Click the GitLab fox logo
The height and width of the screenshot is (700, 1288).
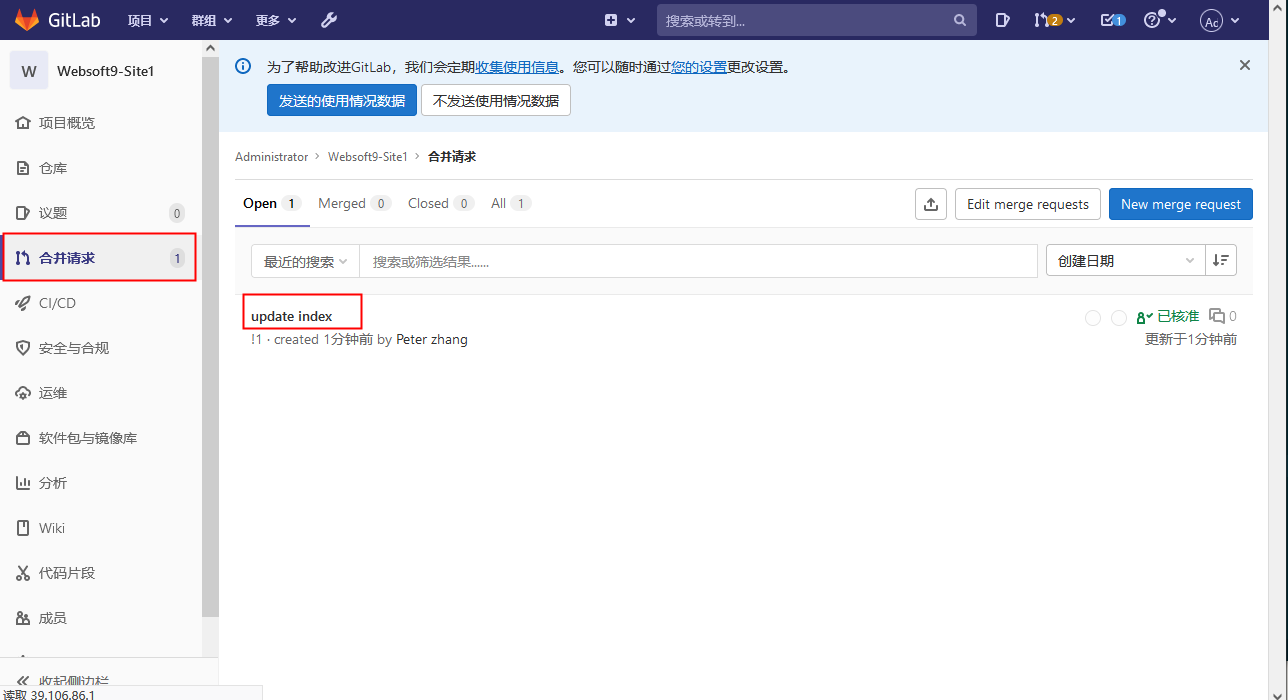tap(28, 20)
